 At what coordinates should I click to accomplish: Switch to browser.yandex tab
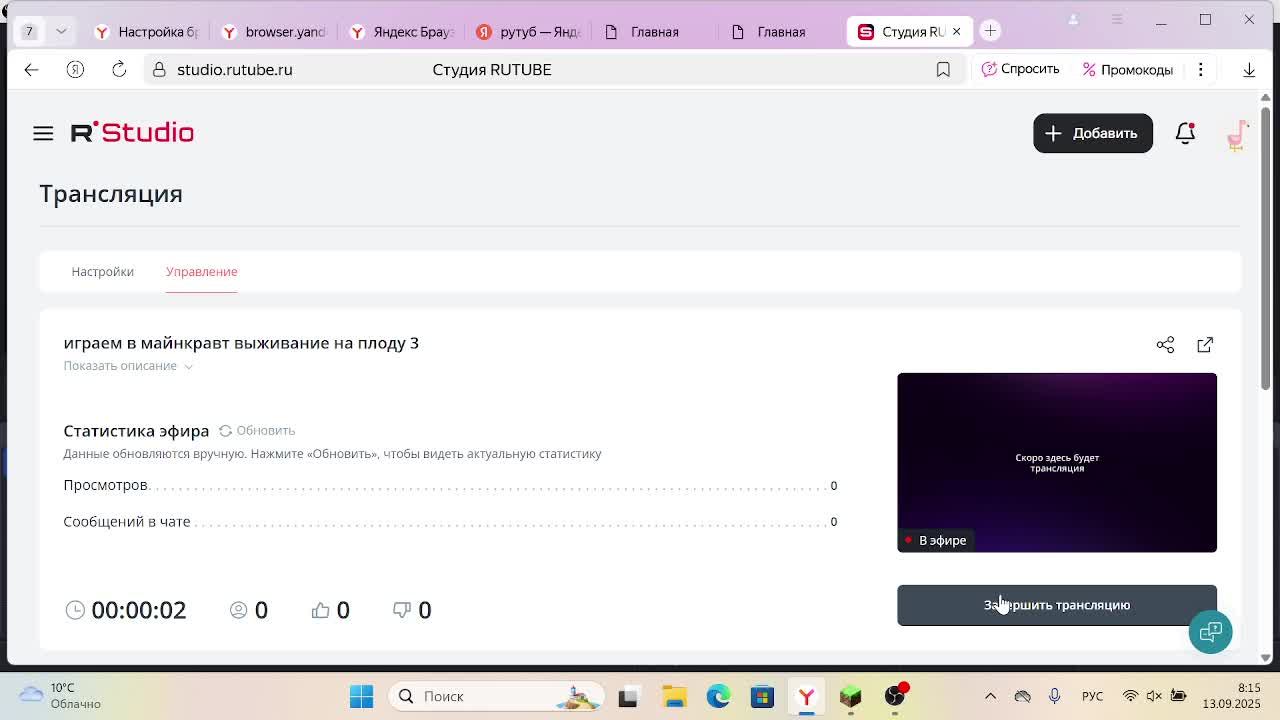coord(274,32)
